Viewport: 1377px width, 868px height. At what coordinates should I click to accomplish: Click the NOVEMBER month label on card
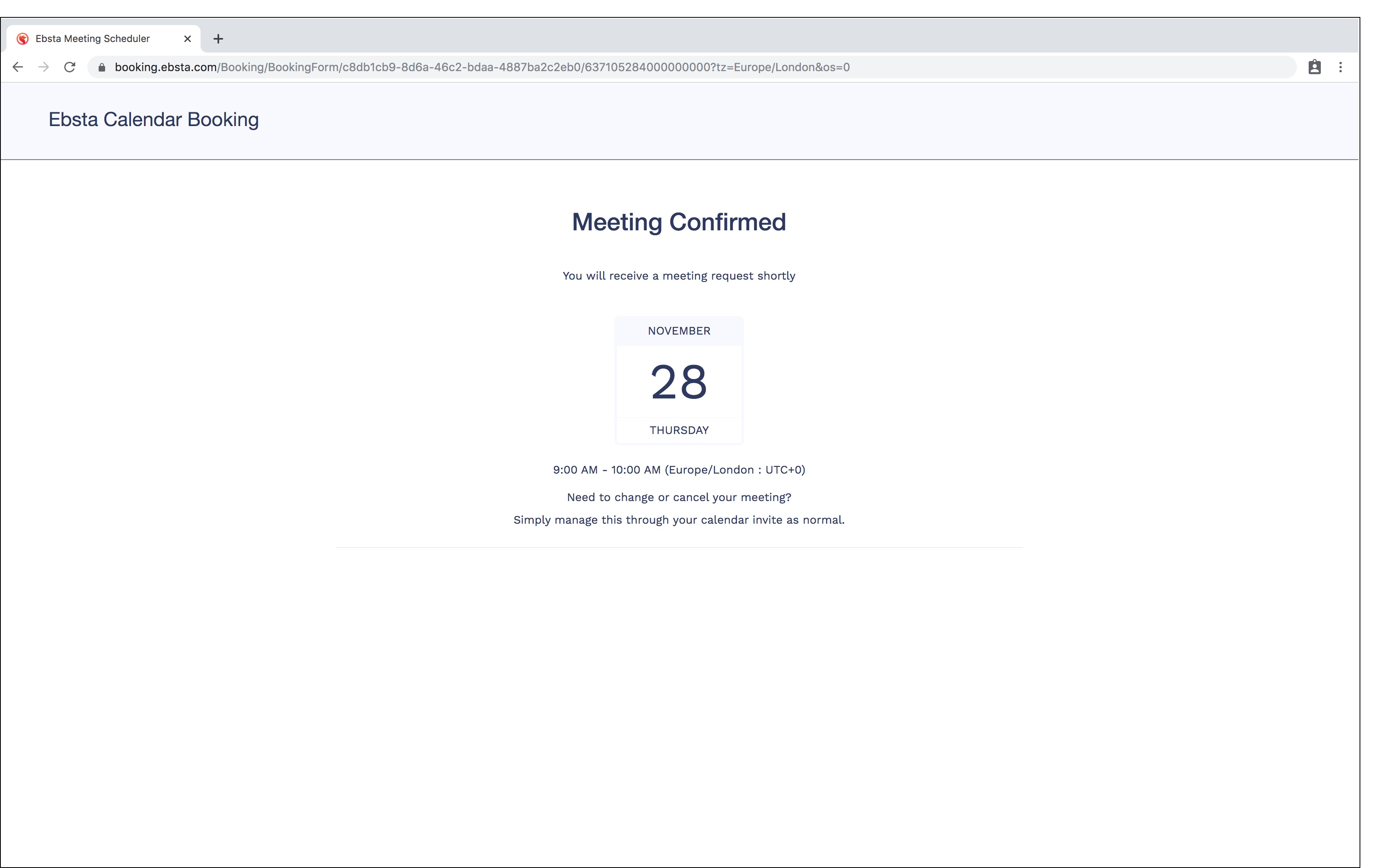pyautogui.click(x=679, y=331)
